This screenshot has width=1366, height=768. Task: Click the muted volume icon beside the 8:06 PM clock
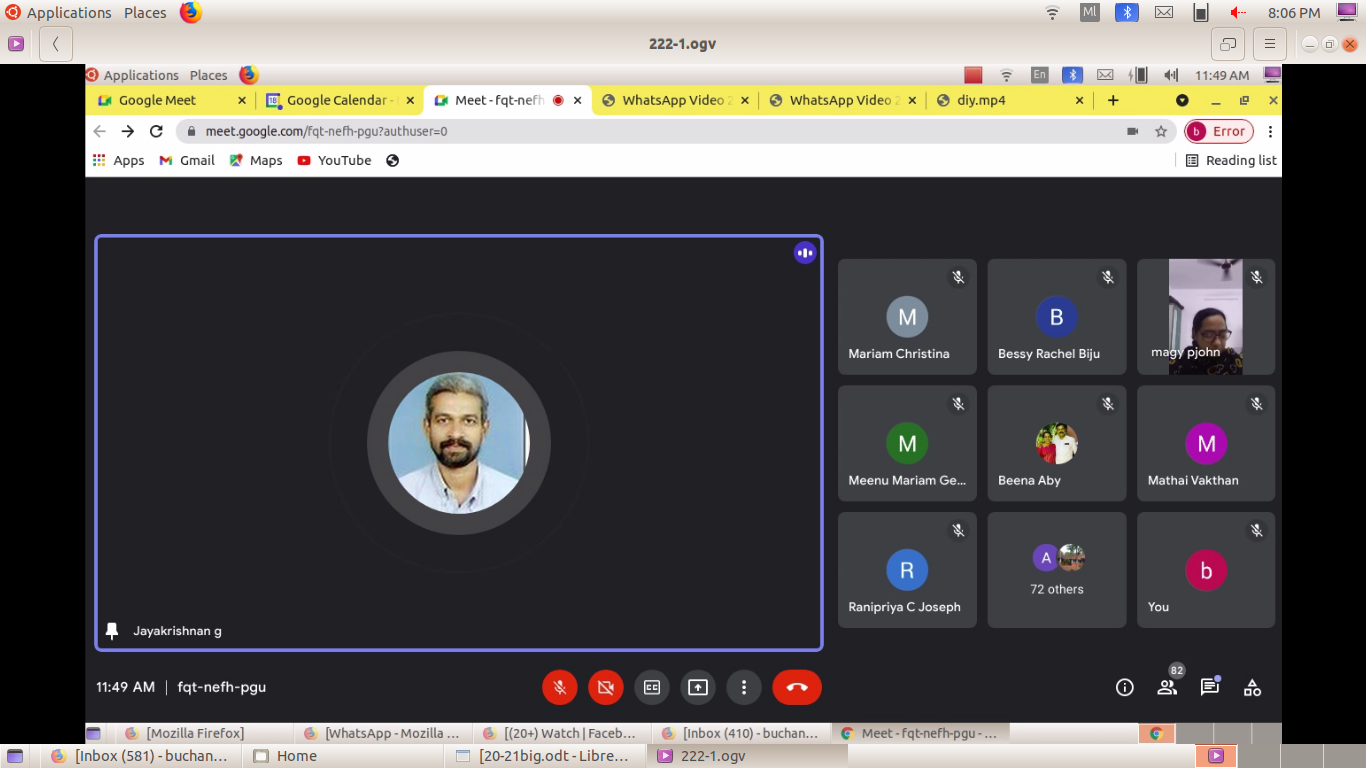coord(1238,12)
